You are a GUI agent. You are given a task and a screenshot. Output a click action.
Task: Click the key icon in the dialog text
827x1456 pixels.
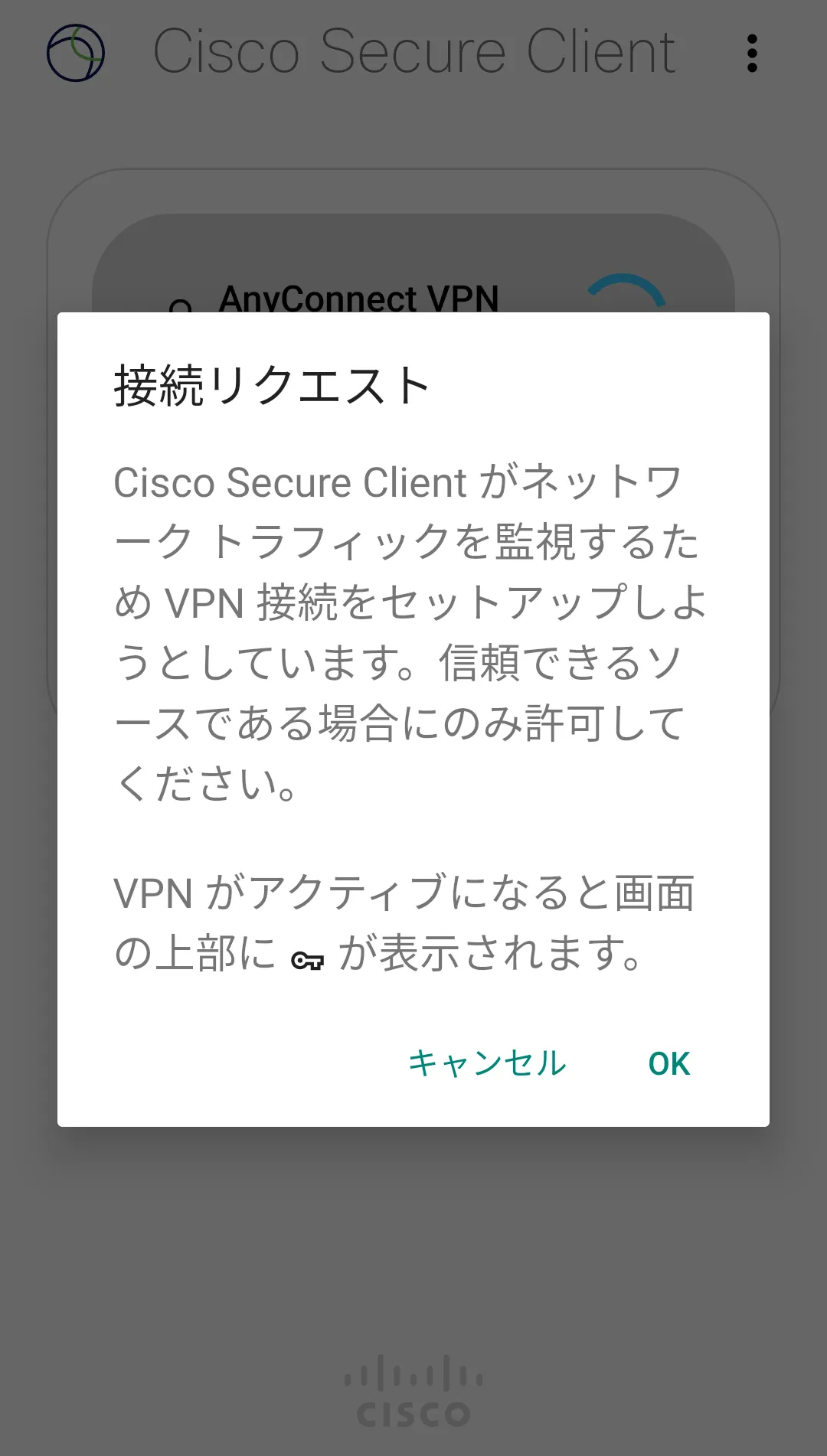307,960
